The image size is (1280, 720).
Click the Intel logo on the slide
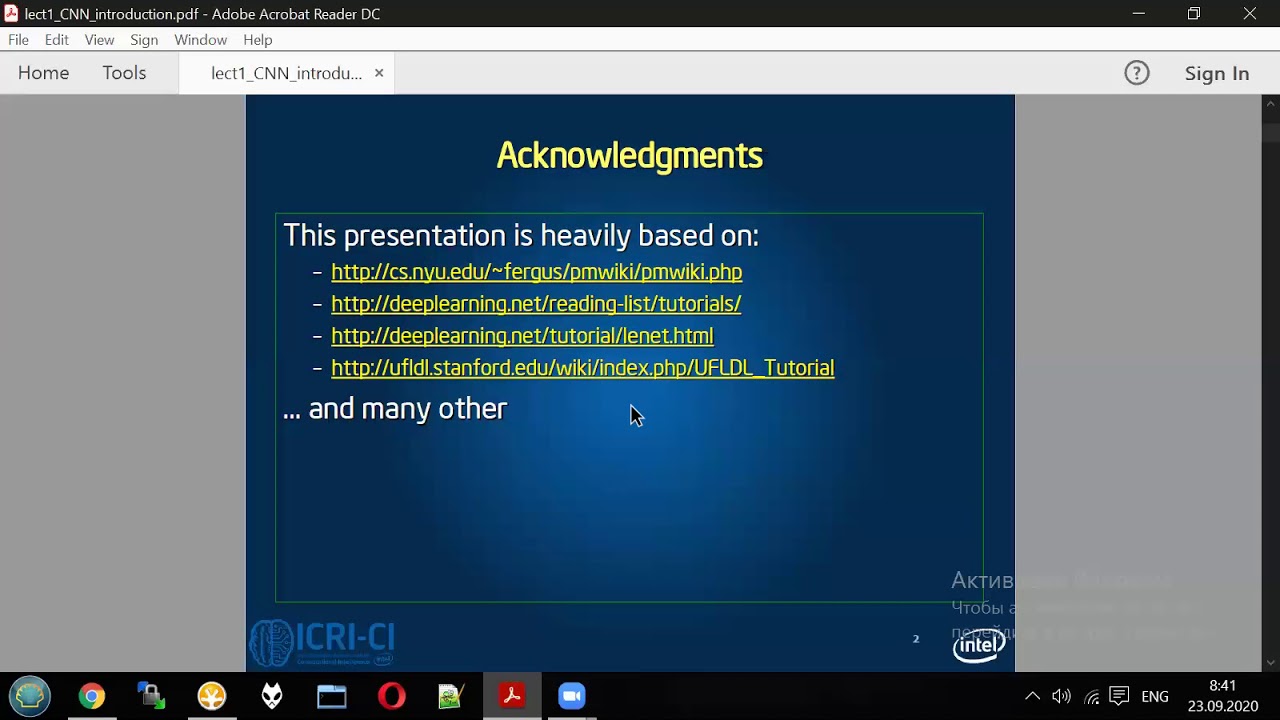coord(978,646)
